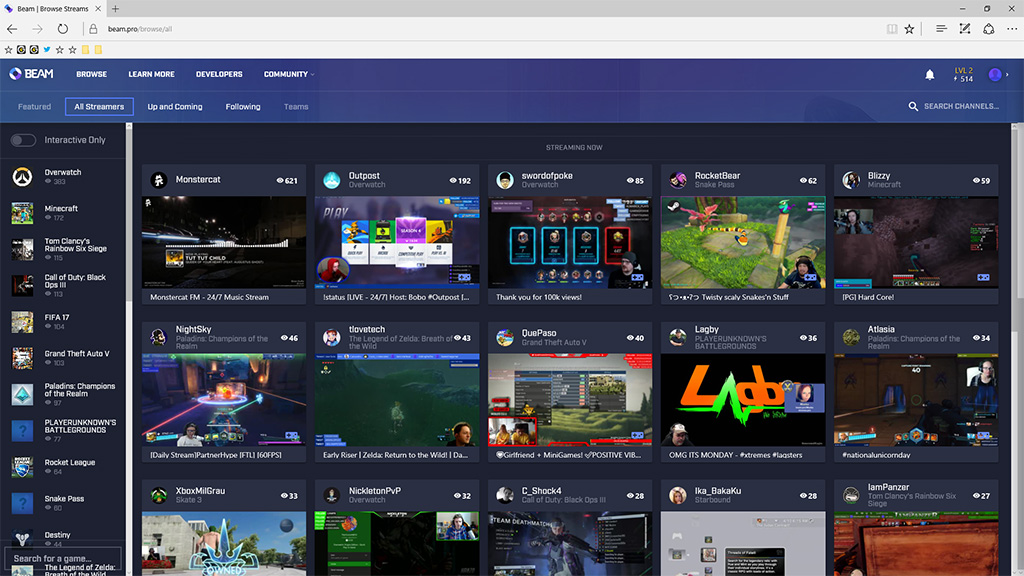Select the Overwatch game icon
Screen dimensions: 1024x576
(22, 176)
